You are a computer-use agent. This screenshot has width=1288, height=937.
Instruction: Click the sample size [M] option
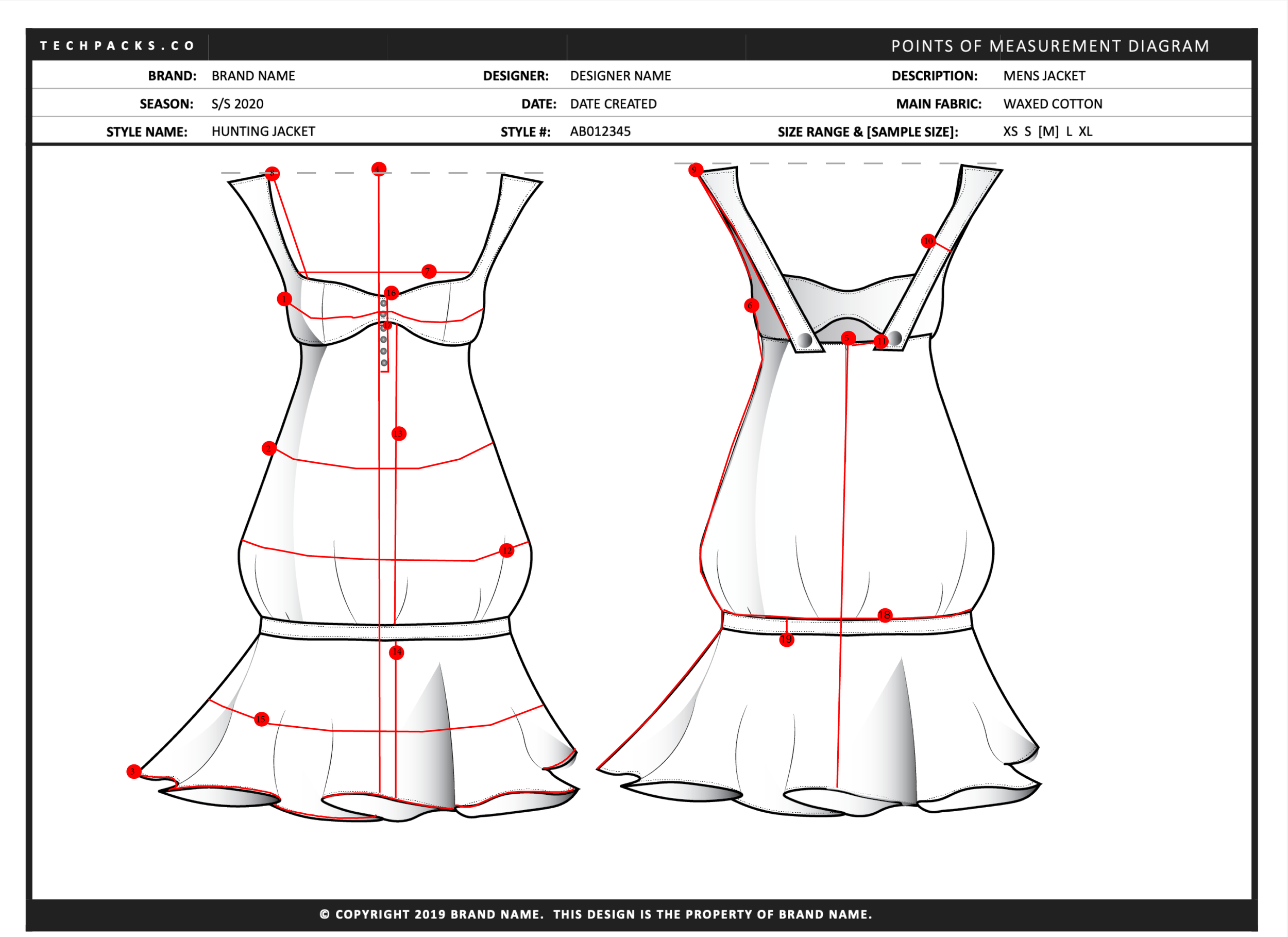(x=1048, y=131)
